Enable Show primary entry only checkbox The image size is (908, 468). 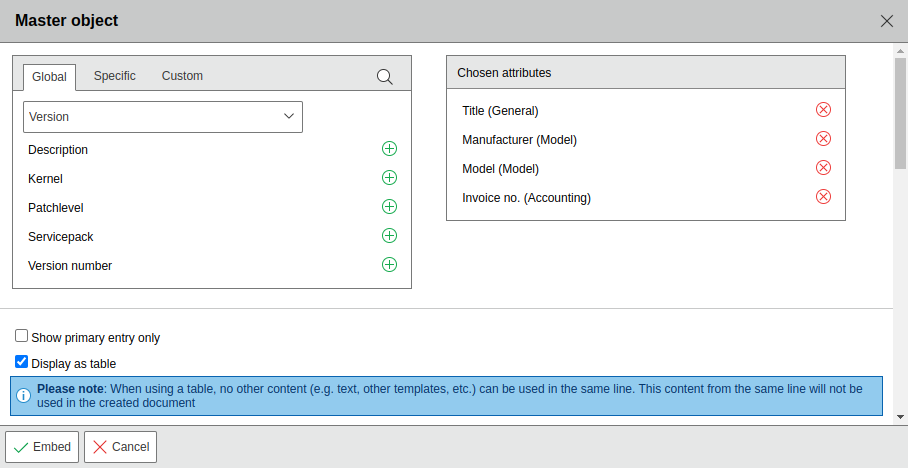(x=22, y=337)
